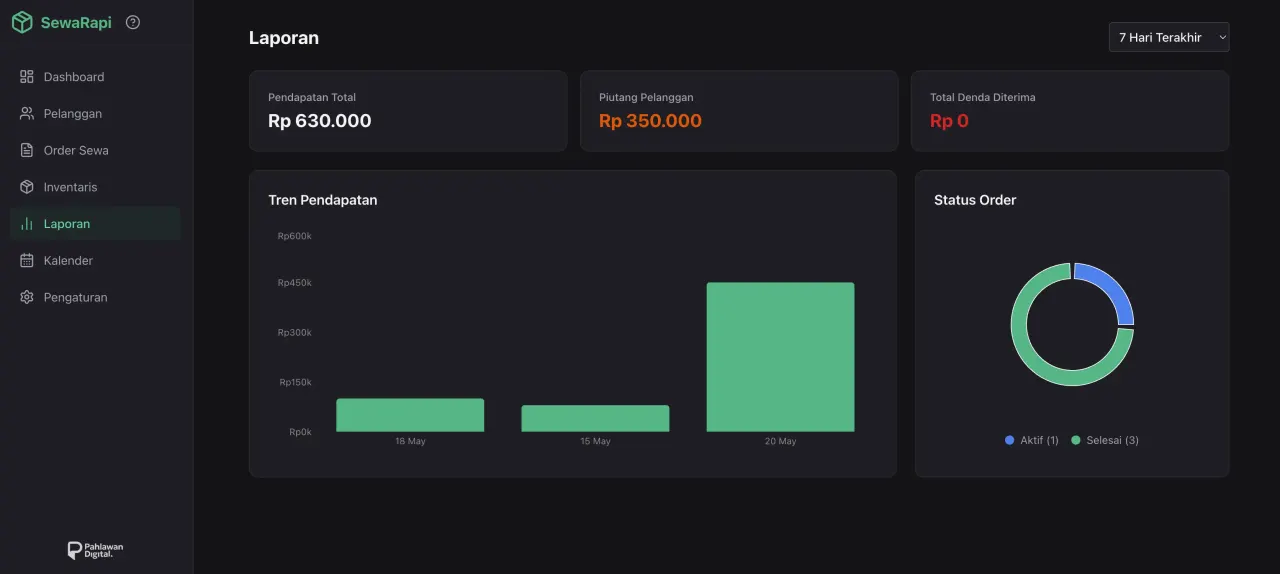1280x574 pixels.
Task: Click the 15 May date label
Action: [595, 441]
